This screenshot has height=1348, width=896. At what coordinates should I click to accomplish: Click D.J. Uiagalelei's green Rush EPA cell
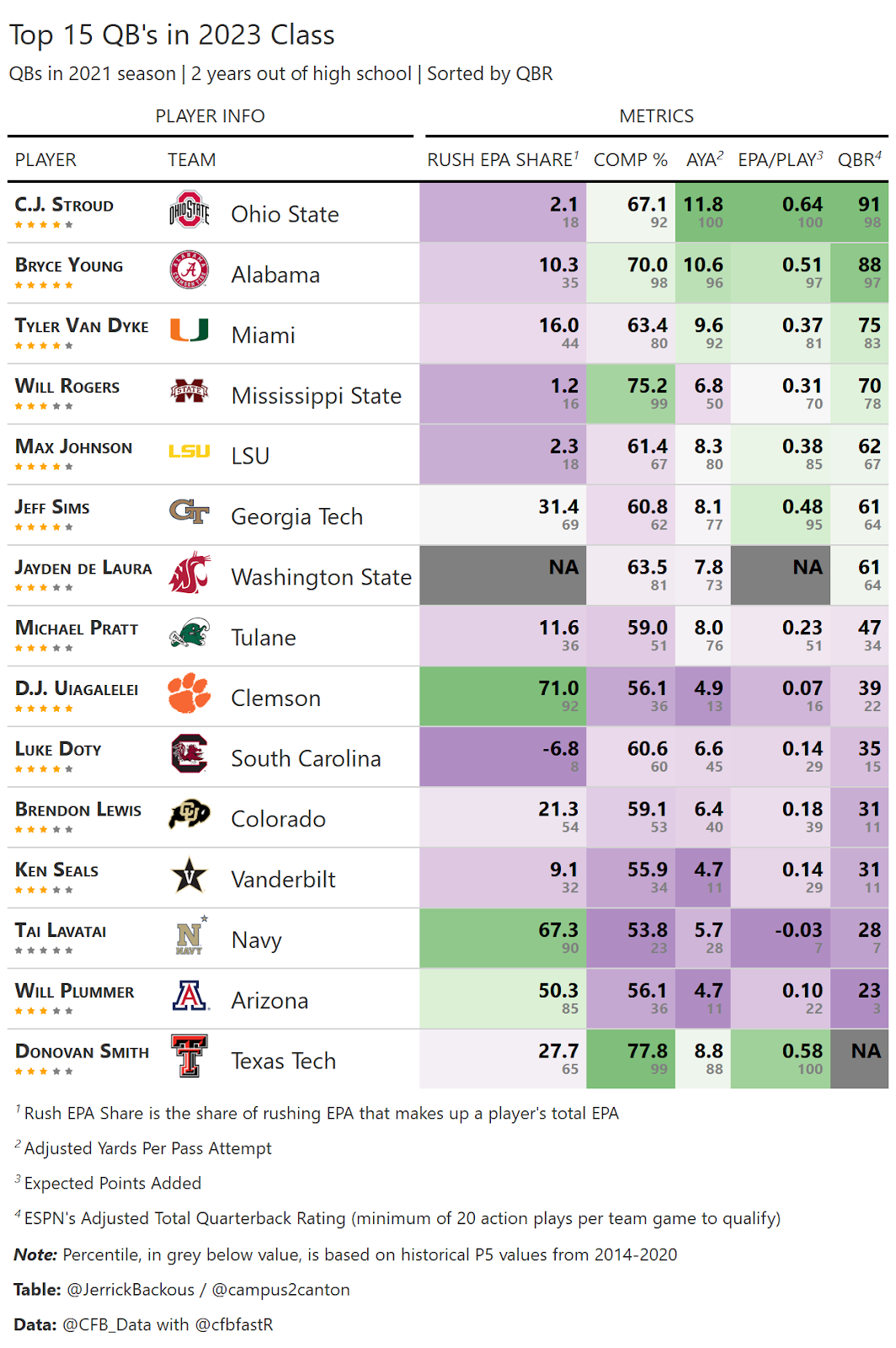[503, 696]
